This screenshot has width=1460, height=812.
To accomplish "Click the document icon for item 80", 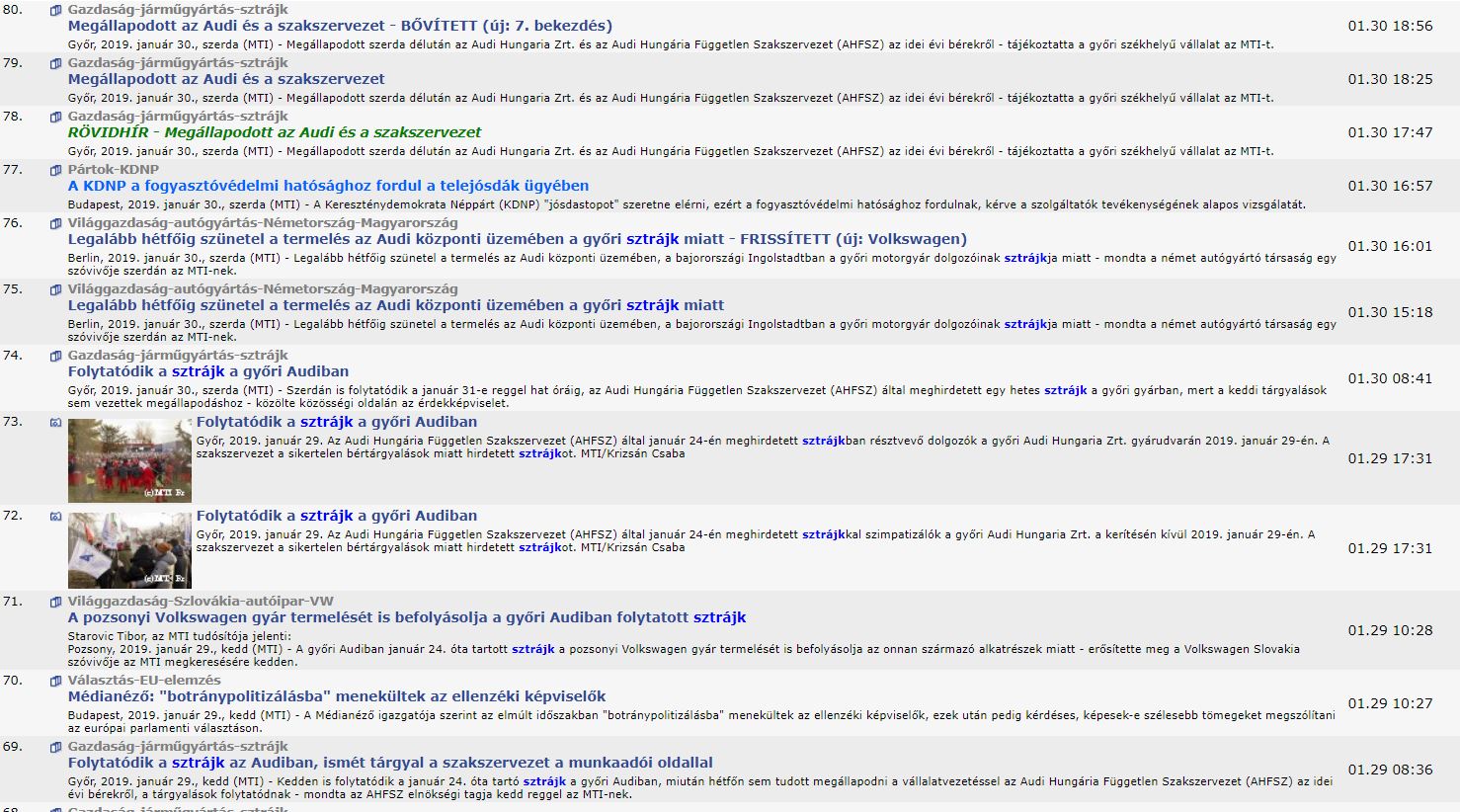I will click(x=56, y=11).
